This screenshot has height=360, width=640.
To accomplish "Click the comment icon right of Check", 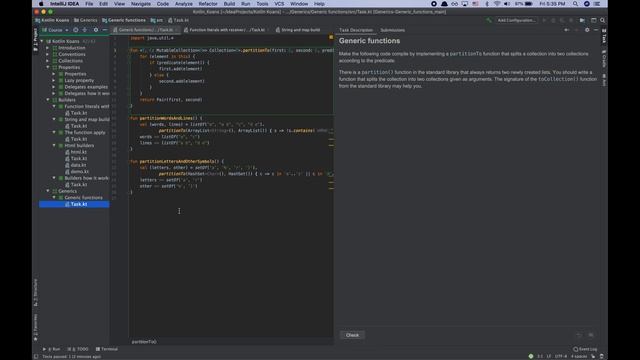I will [x=591, y=335].
